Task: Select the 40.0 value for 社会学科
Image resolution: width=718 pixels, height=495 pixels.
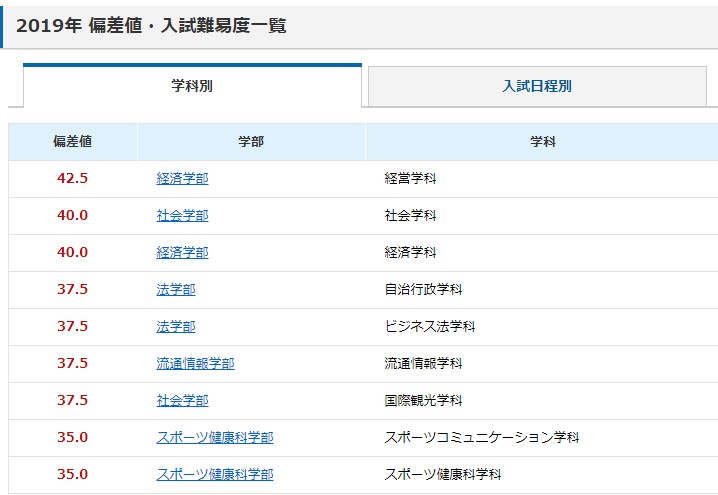Action: pyautogui.click(x=72, y=215)
